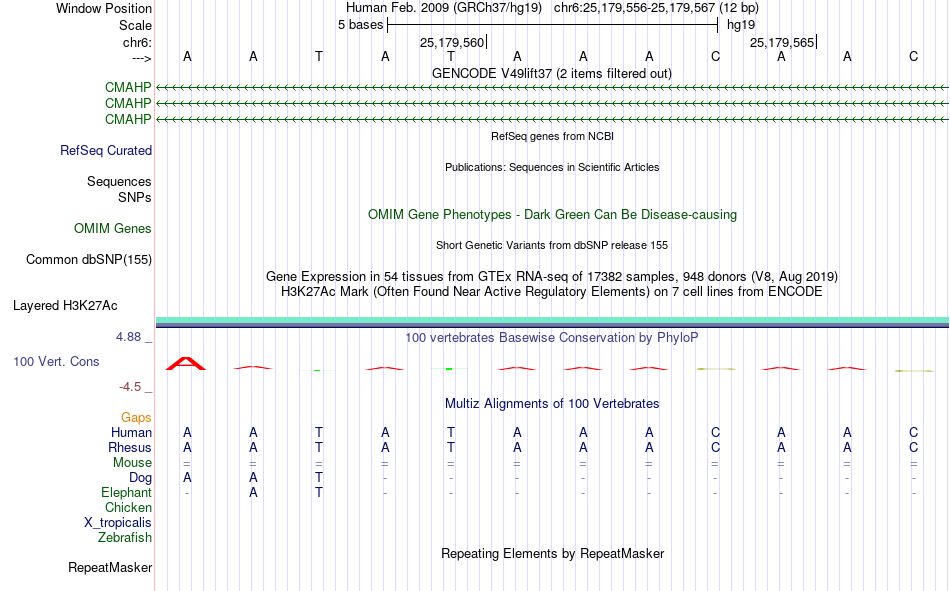Click the T base in Elephant row
The height and width of the screenshot is (591, 950).
[x=319, y=492]
